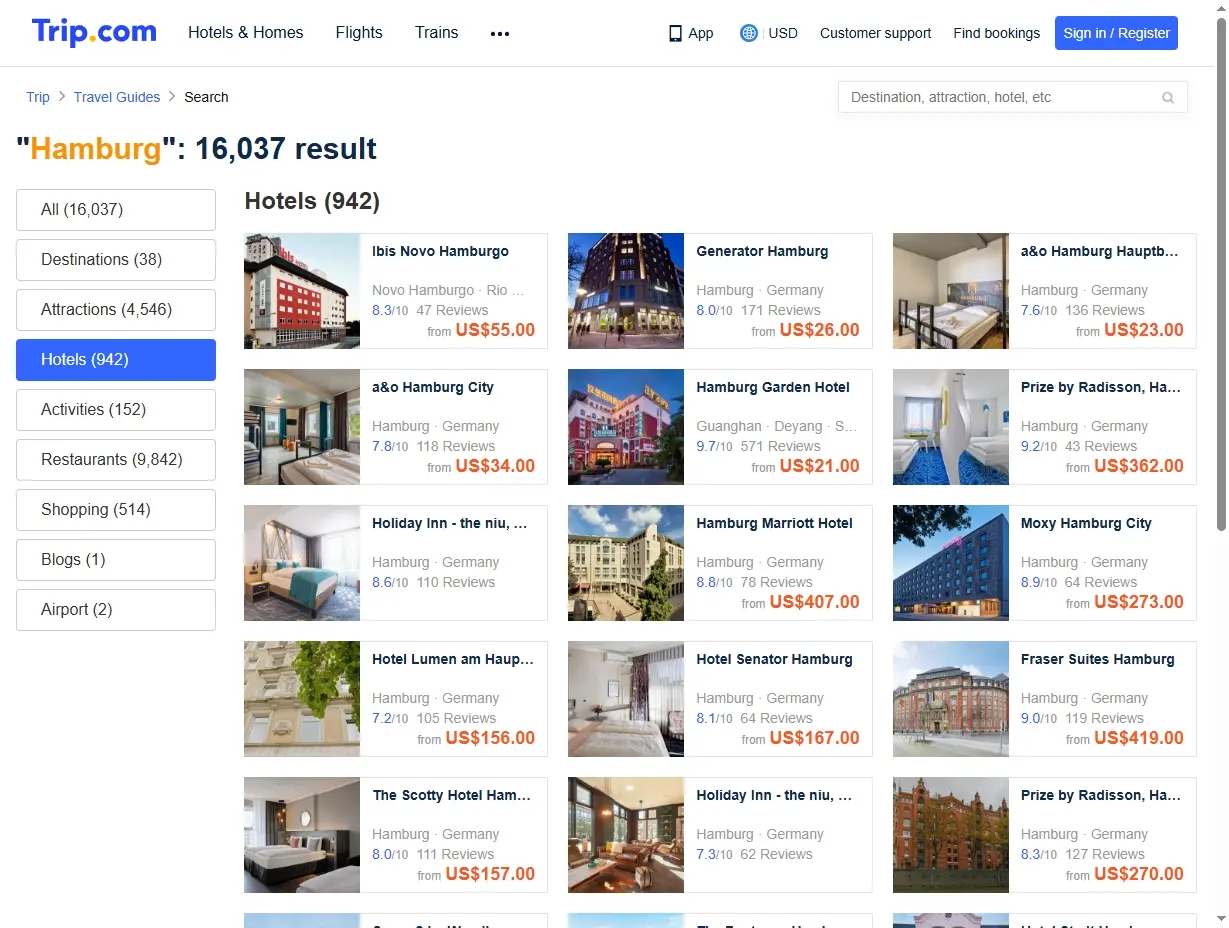1229x928 pixels.
Task: Open the mobile App icon link
Action: pos(675,33)
